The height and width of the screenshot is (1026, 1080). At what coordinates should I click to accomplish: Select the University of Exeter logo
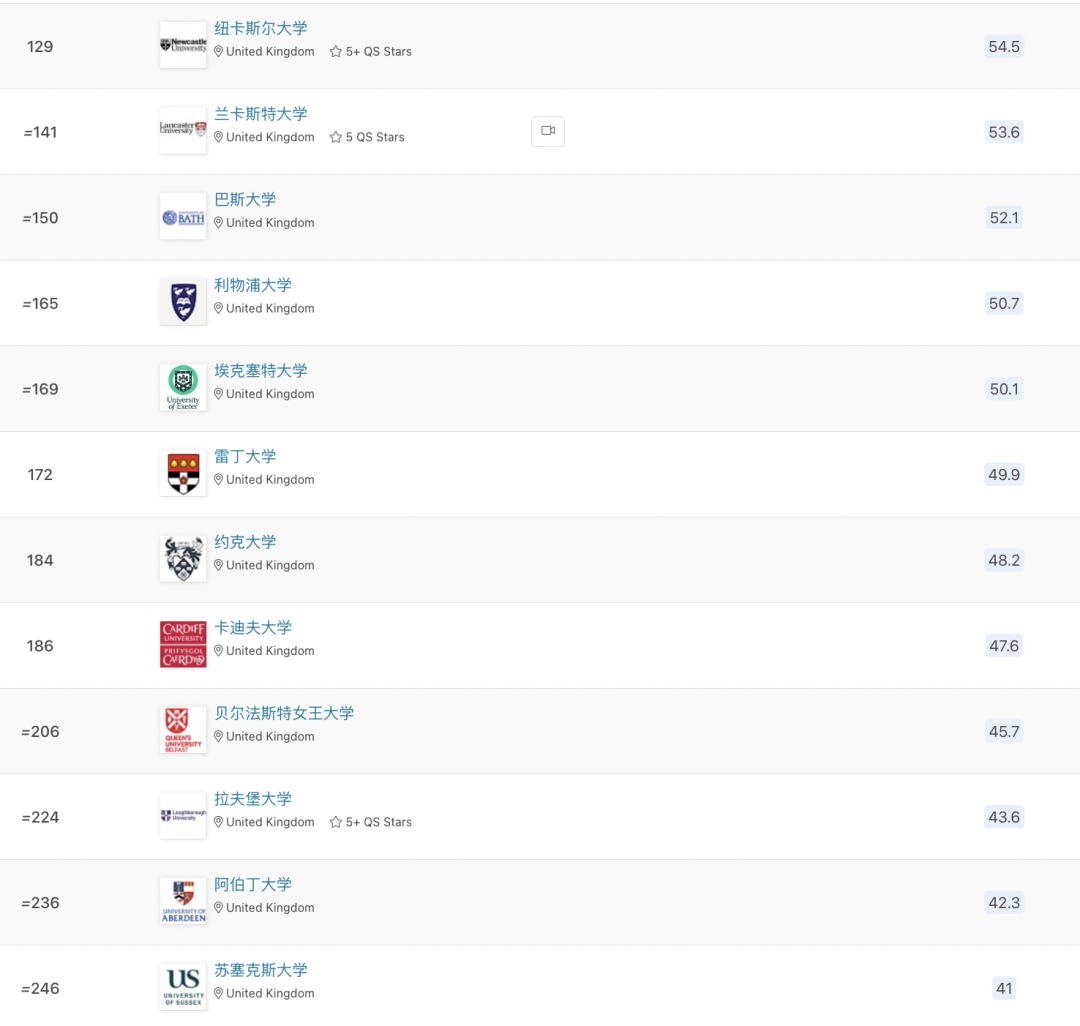(x=183, y=388)
